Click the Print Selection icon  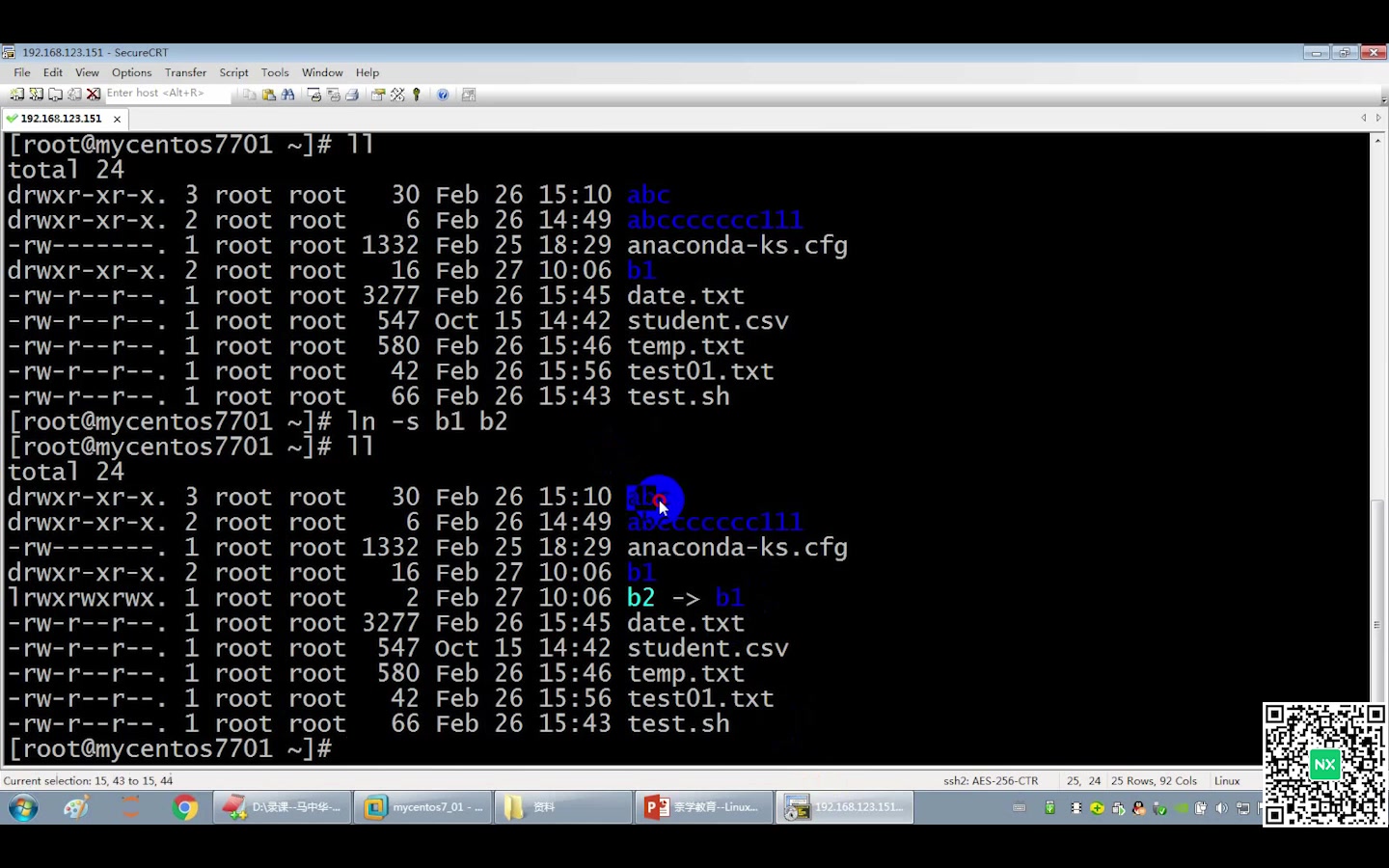pyautogui.click(x=334, y=95)
